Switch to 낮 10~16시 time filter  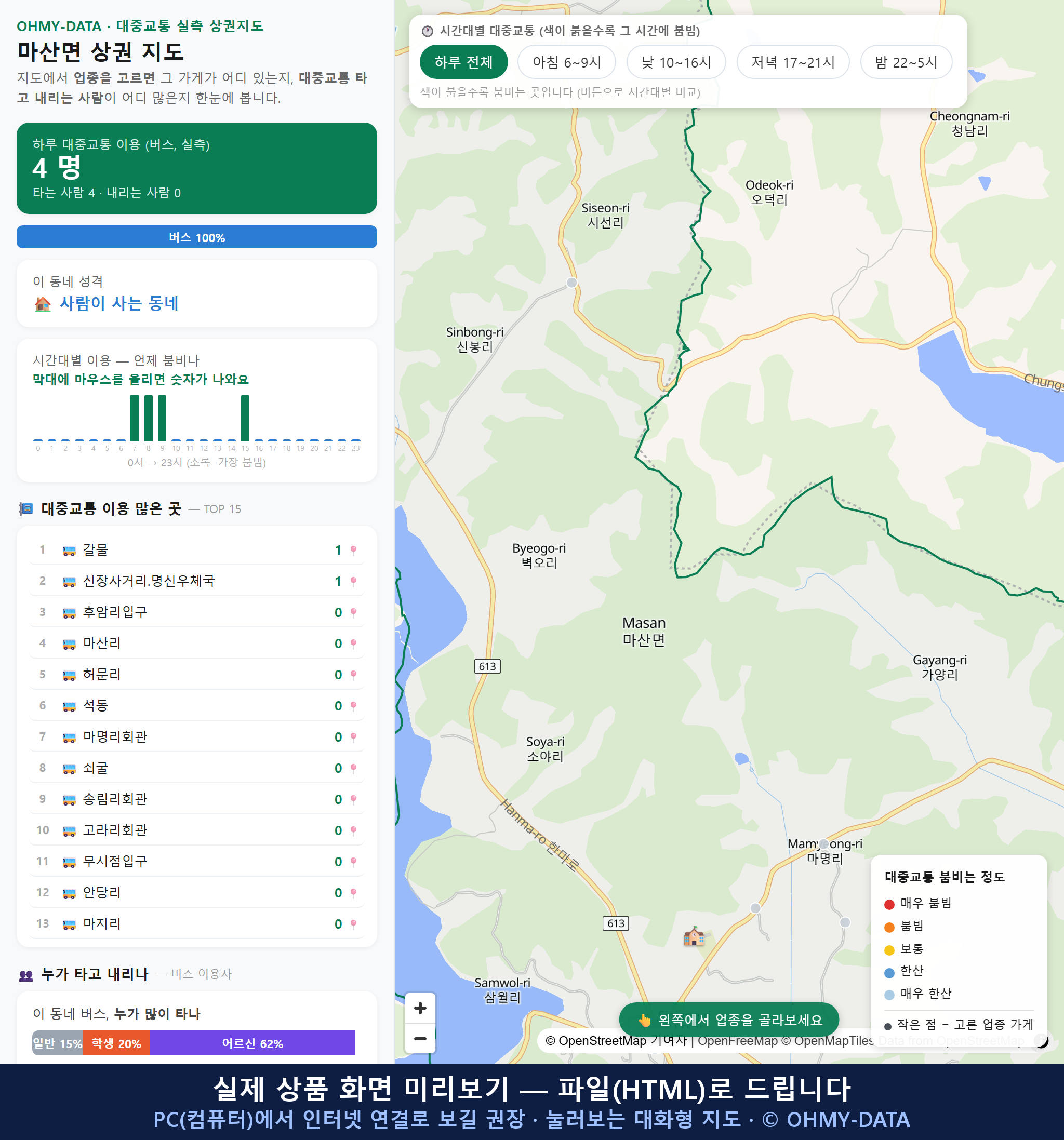676,62
